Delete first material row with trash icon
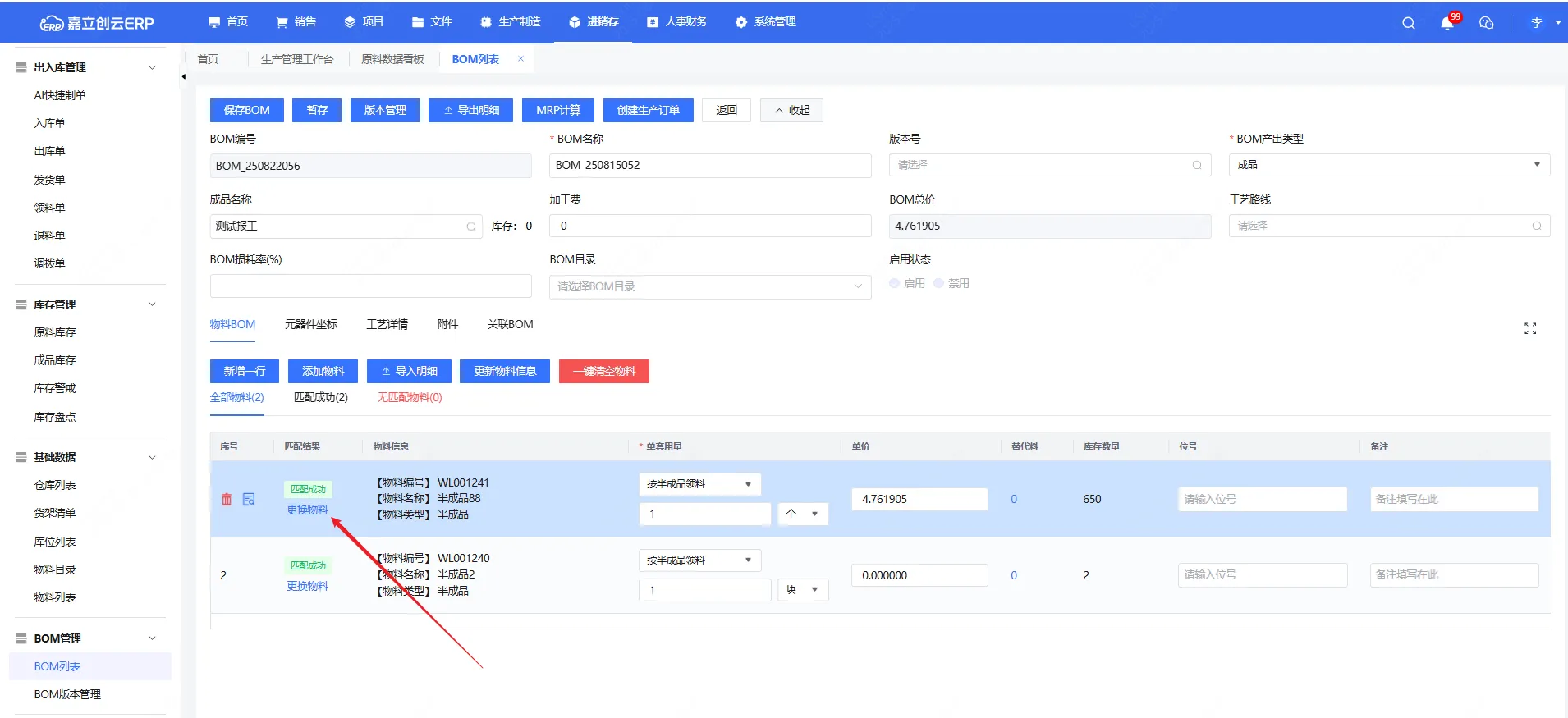This screenshot has width=1568, height=718. click(x=227, y=499)
